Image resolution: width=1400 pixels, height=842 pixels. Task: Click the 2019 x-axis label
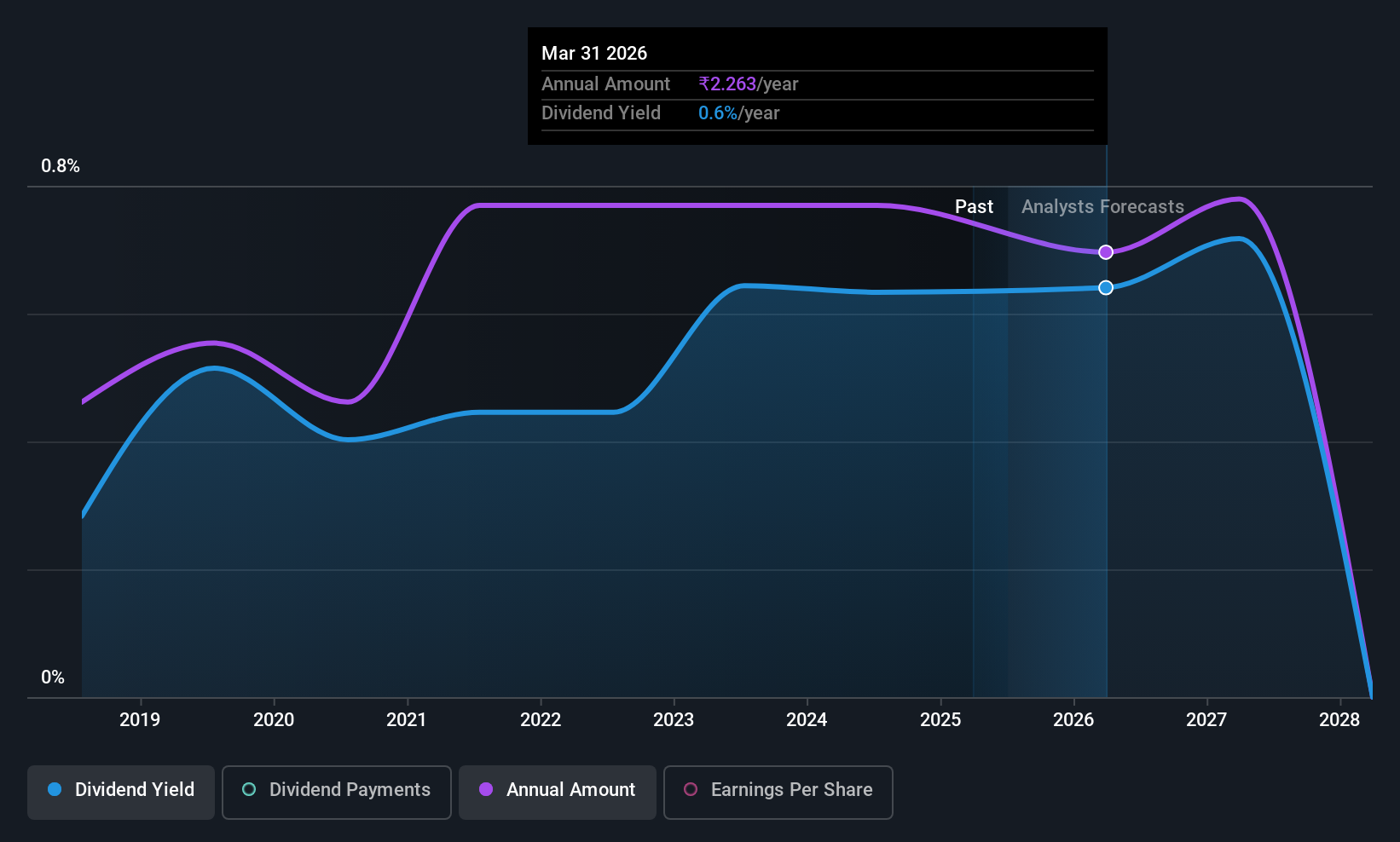[x=140, y=720]
